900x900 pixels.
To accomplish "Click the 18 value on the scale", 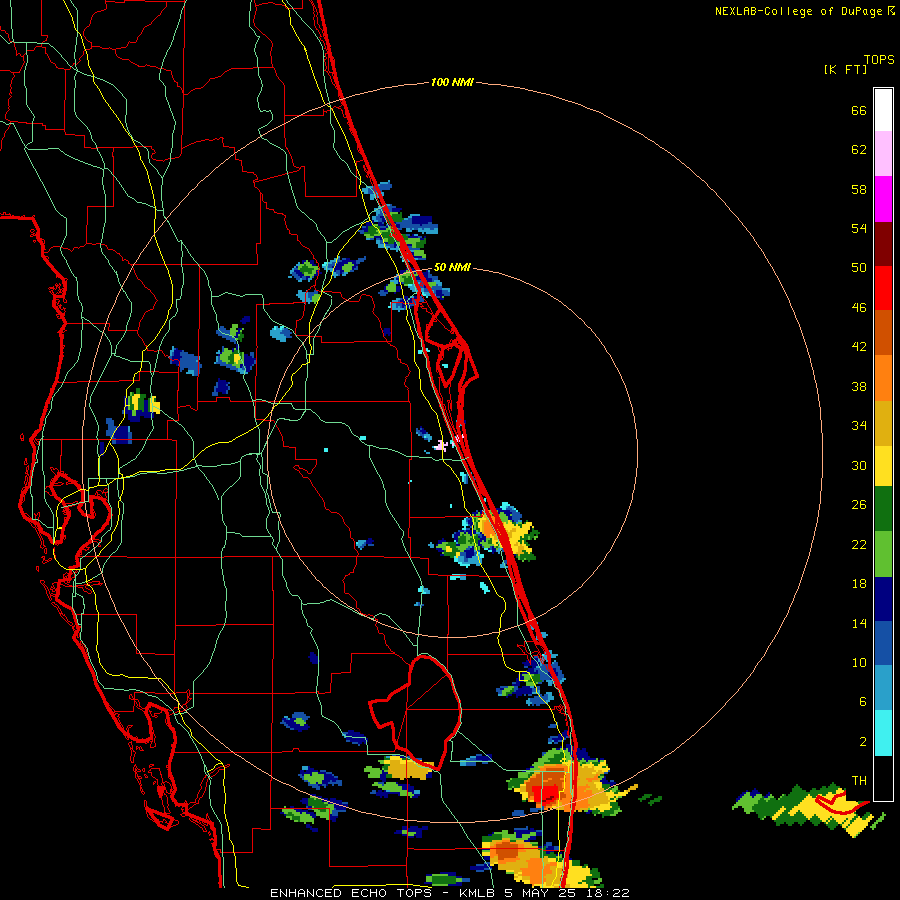I will [x=859, y=584].
